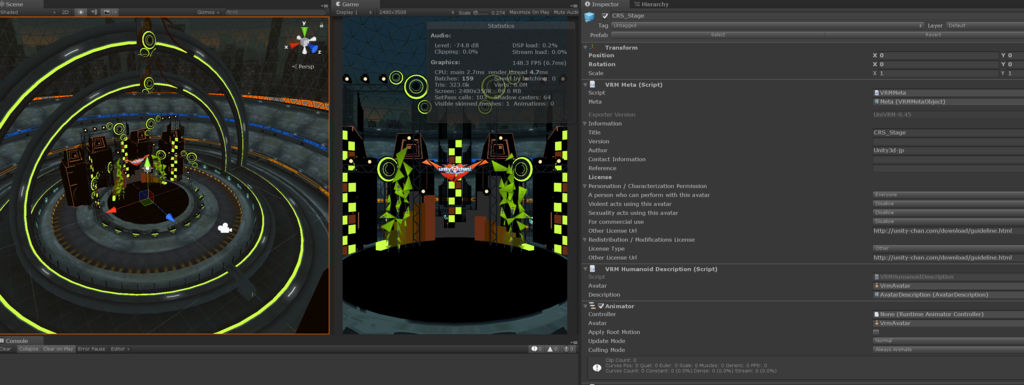Click the Position X field
The height and width of the screenshot is (385, 1024).
click(938, 55)
